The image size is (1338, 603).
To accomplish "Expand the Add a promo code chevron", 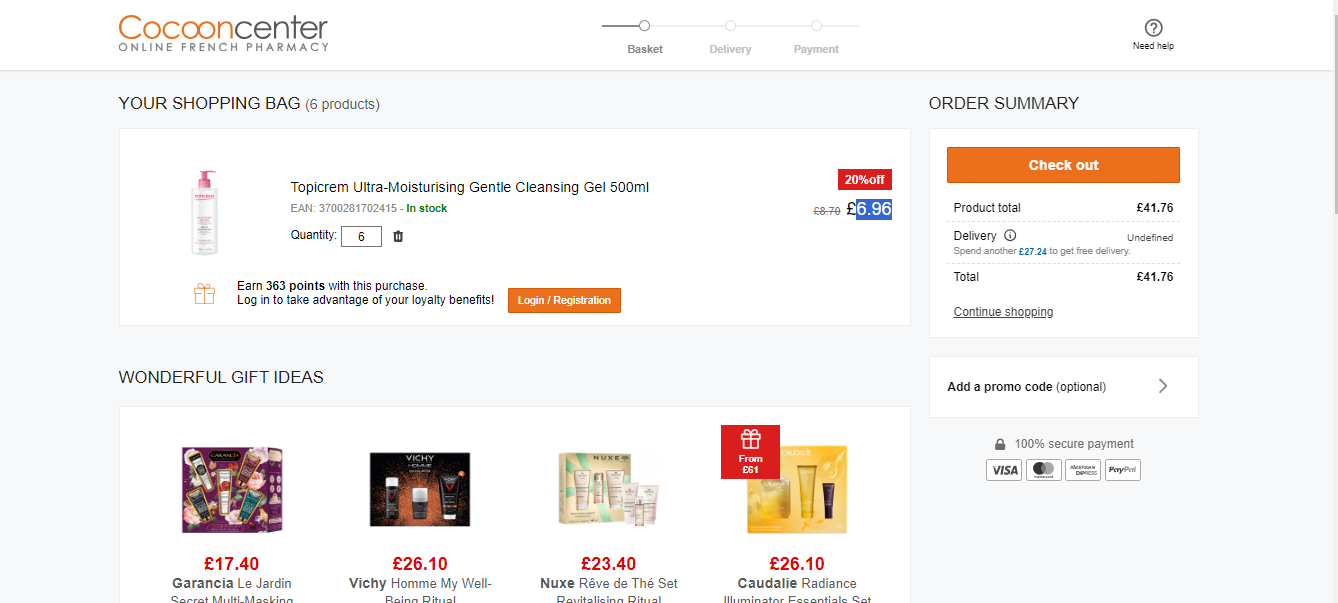I will 1163,386.
